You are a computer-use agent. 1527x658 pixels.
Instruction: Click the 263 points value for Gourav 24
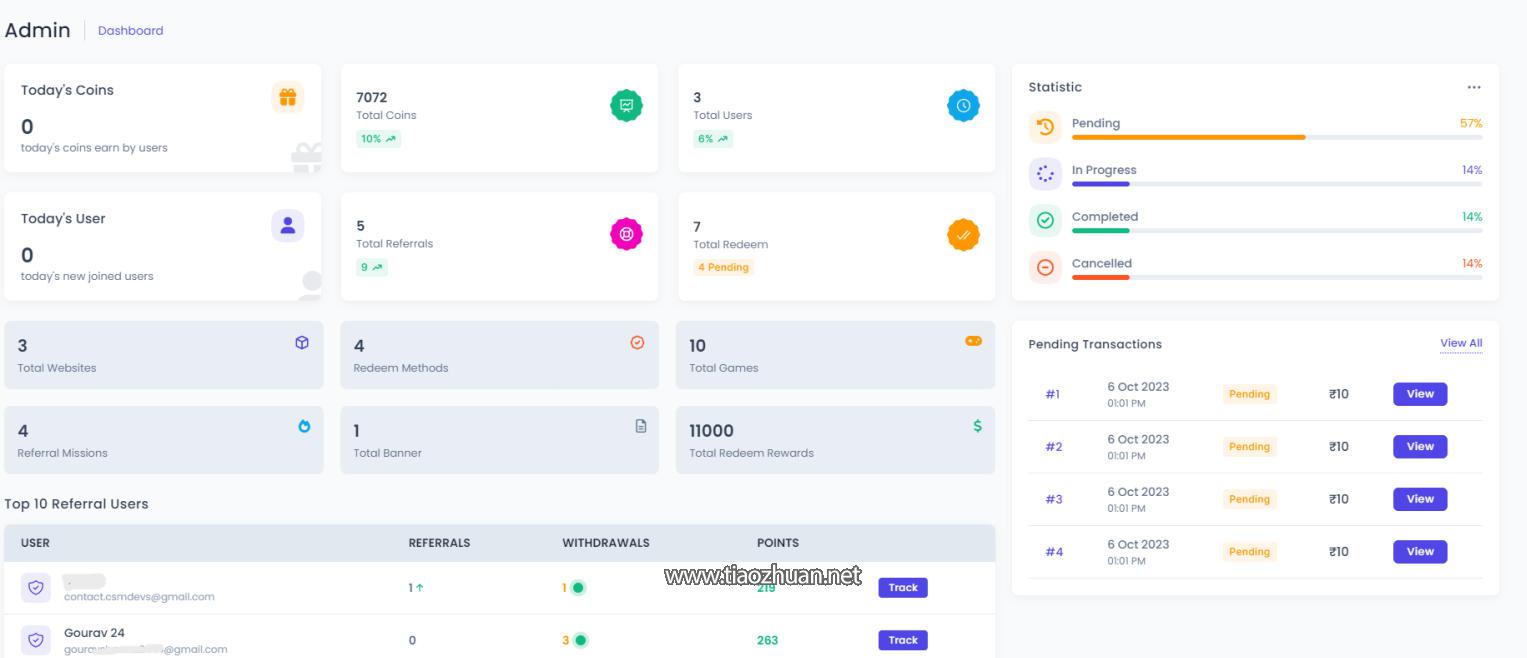[767, 640]
